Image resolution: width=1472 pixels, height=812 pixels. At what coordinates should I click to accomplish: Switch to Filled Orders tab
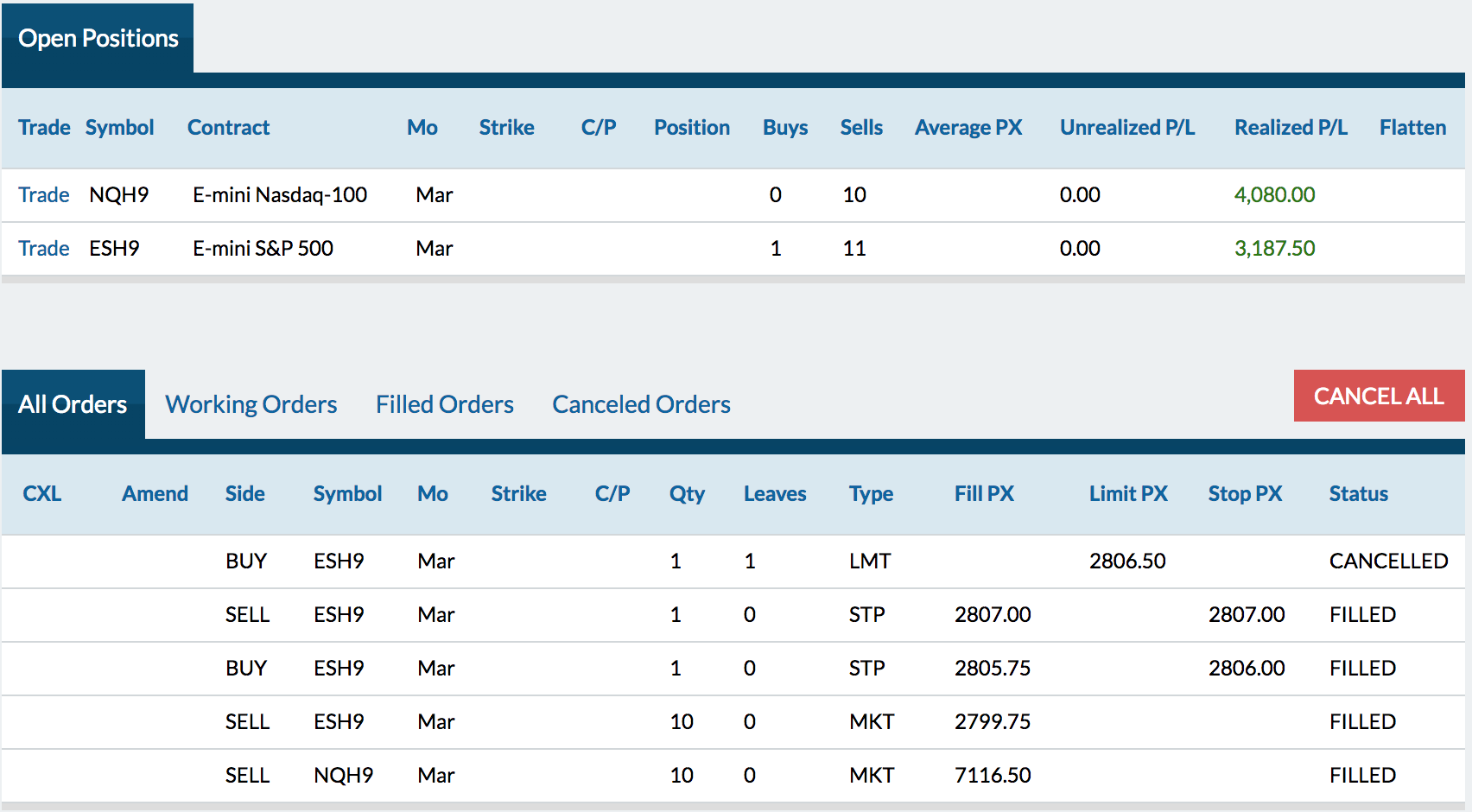point(444,404)
